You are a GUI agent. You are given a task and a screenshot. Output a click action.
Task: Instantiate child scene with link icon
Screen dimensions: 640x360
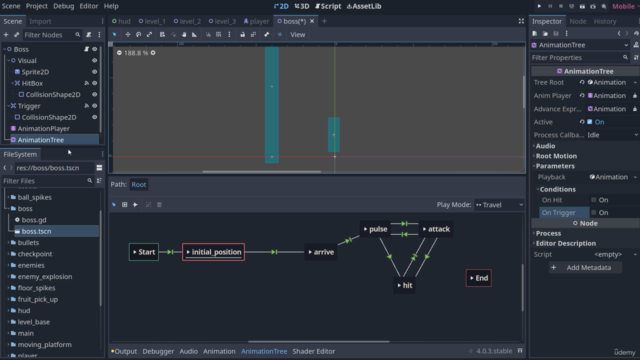click(16, 35)
